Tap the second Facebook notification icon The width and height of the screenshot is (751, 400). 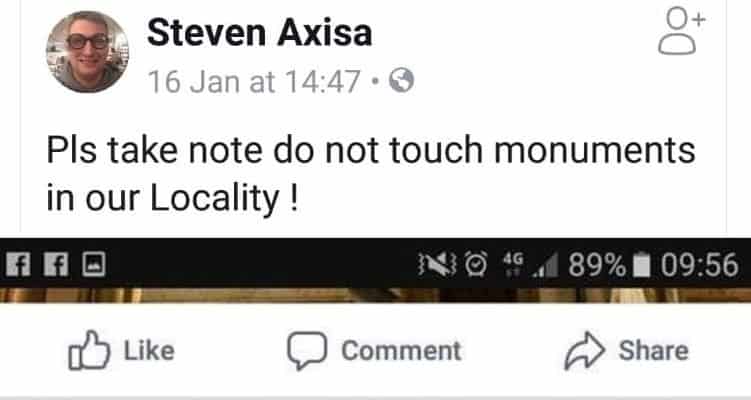56,264
